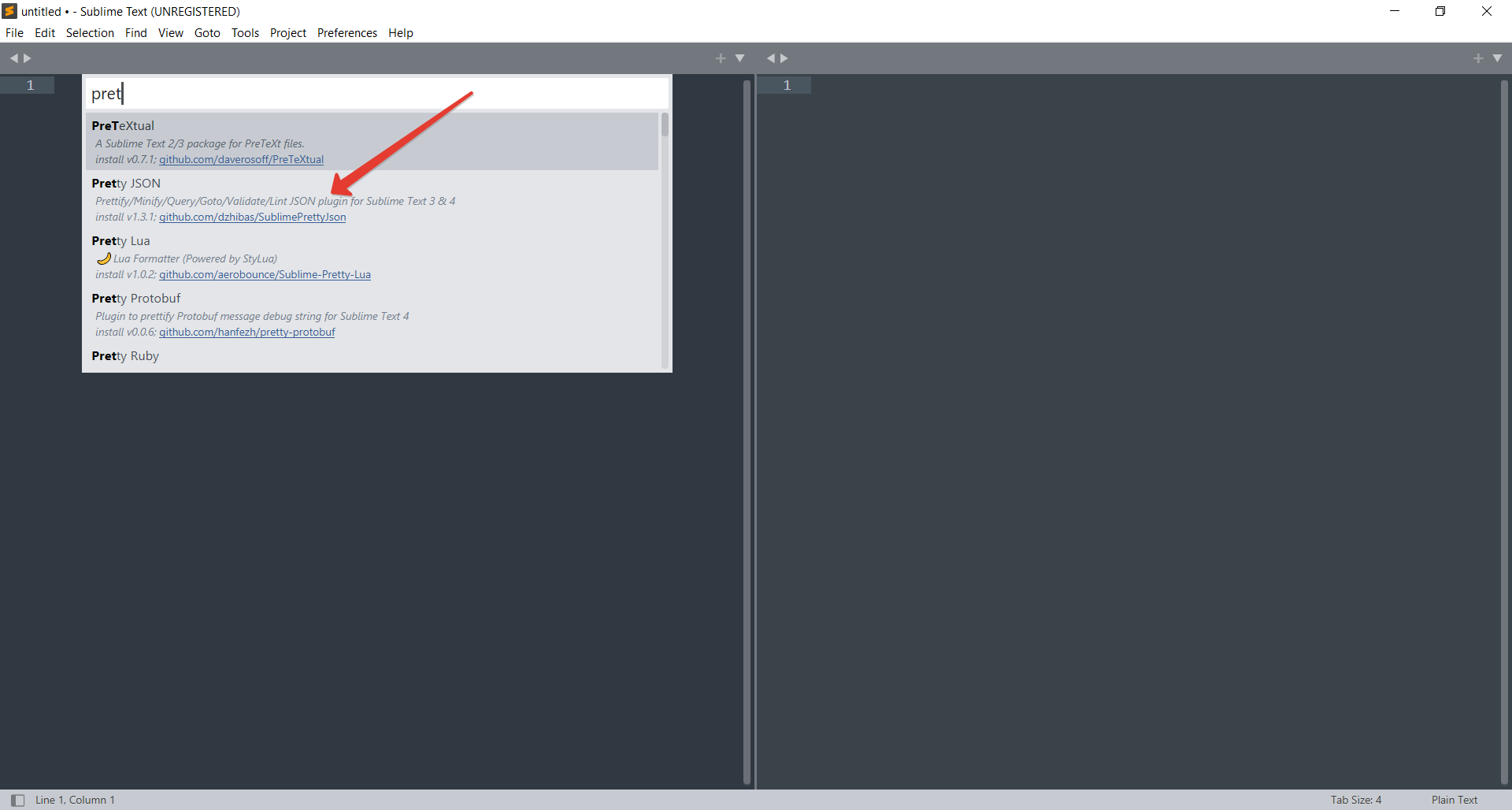Select the Pretty Lua package entry
The width and height of the screenshot is (1512, 810).
(x=372, y=257)
